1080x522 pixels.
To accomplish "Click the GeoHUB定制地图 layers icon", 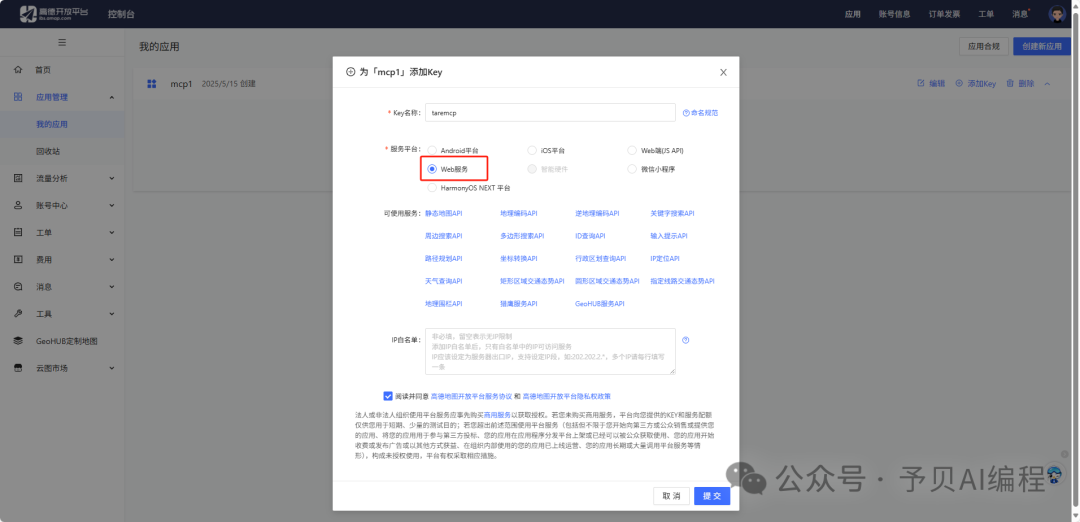I will coord(19,341).
